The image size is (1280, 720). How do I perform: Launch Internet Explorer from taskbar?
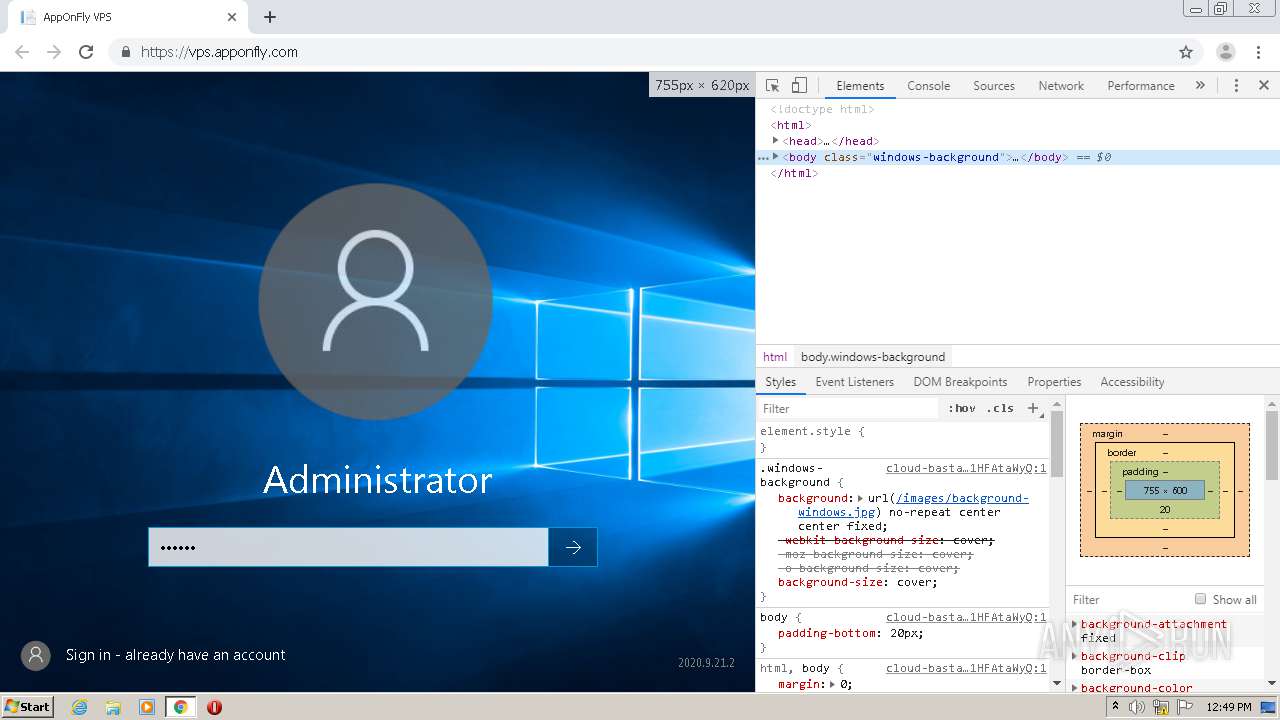pos(80,707)
